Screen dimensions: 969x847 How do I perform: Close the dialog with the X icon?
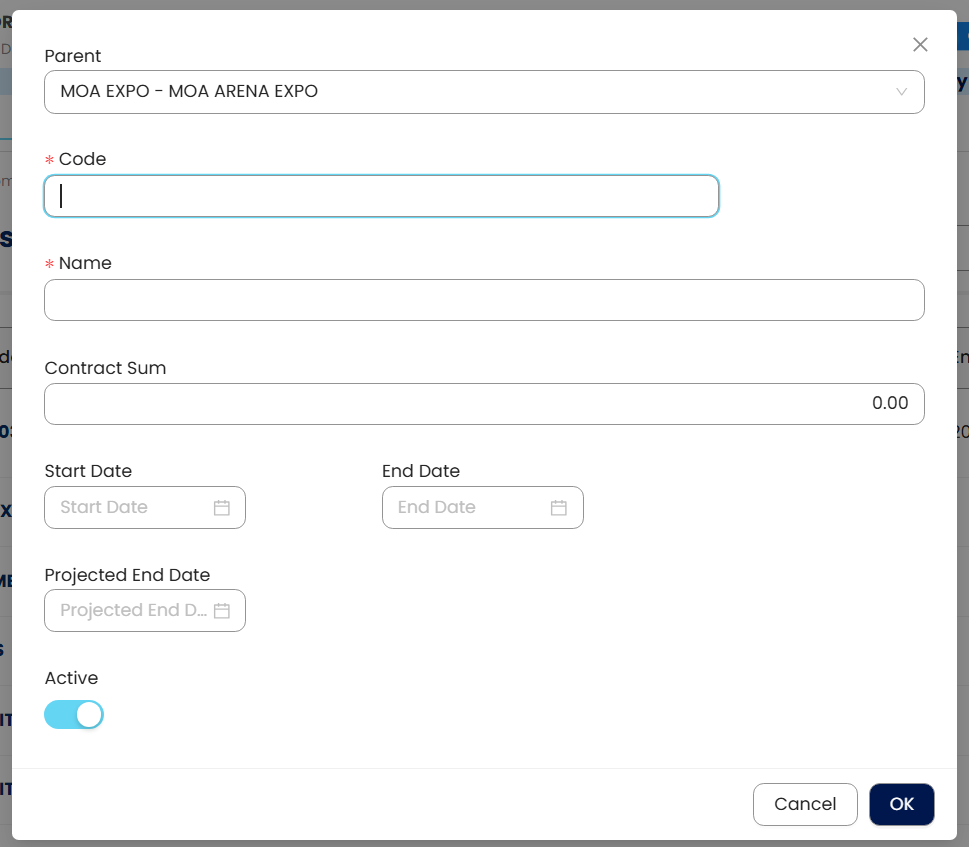pyautogui.click(x=920, y=44)
